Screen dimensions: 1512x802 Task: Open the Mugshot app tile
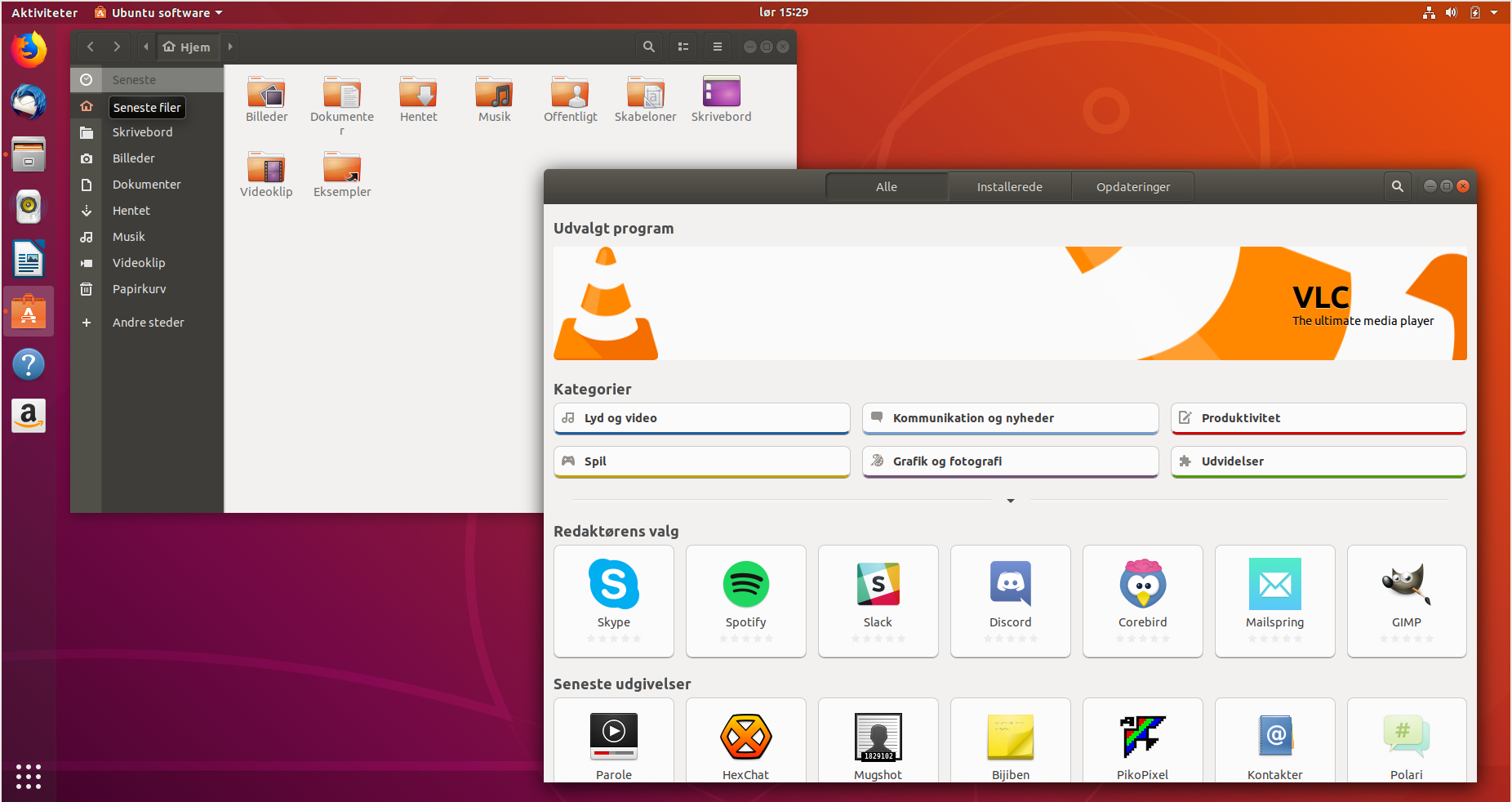coord(878,741)
